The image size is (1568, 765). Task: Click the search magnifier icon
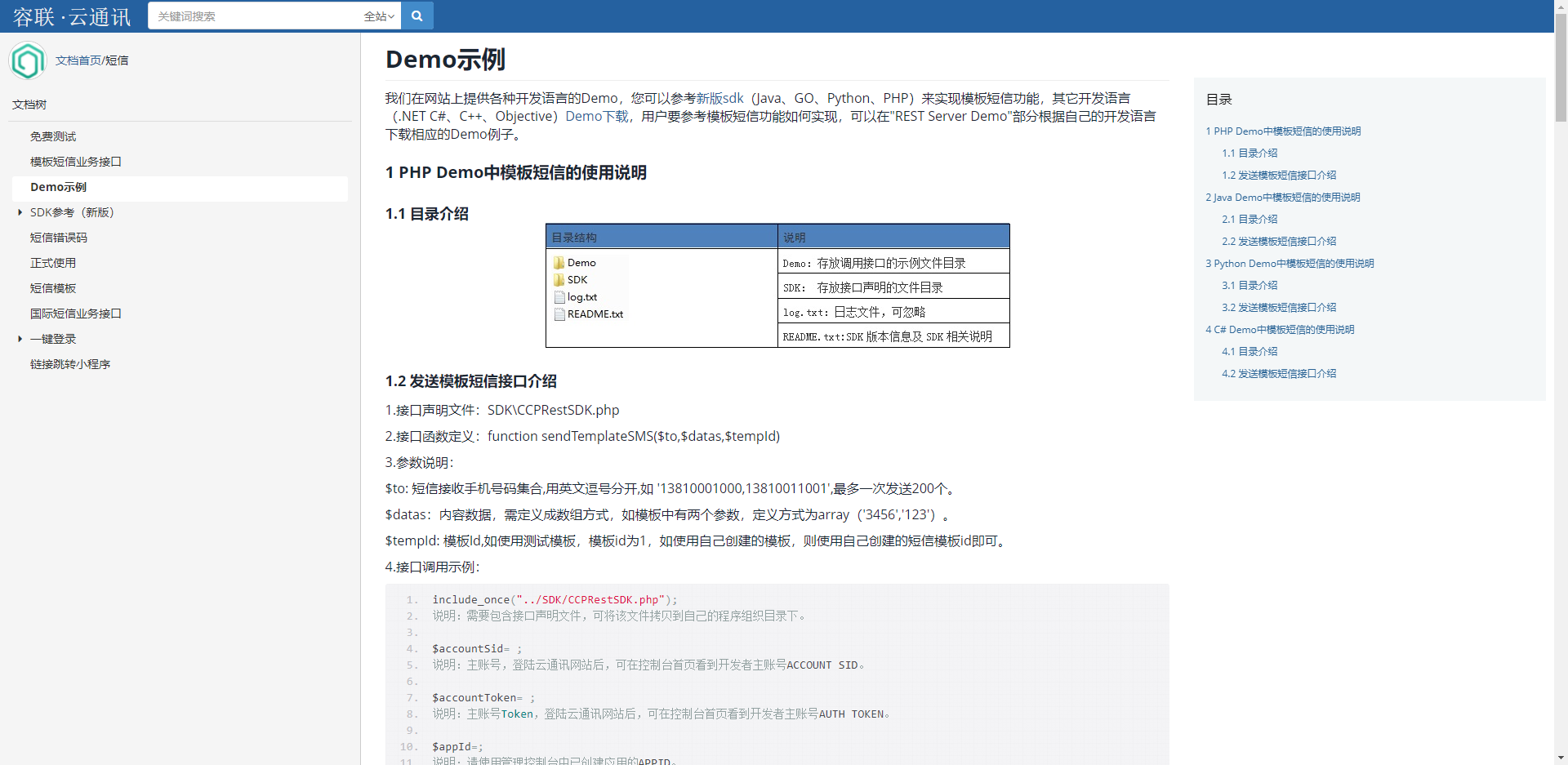point(416,15)
